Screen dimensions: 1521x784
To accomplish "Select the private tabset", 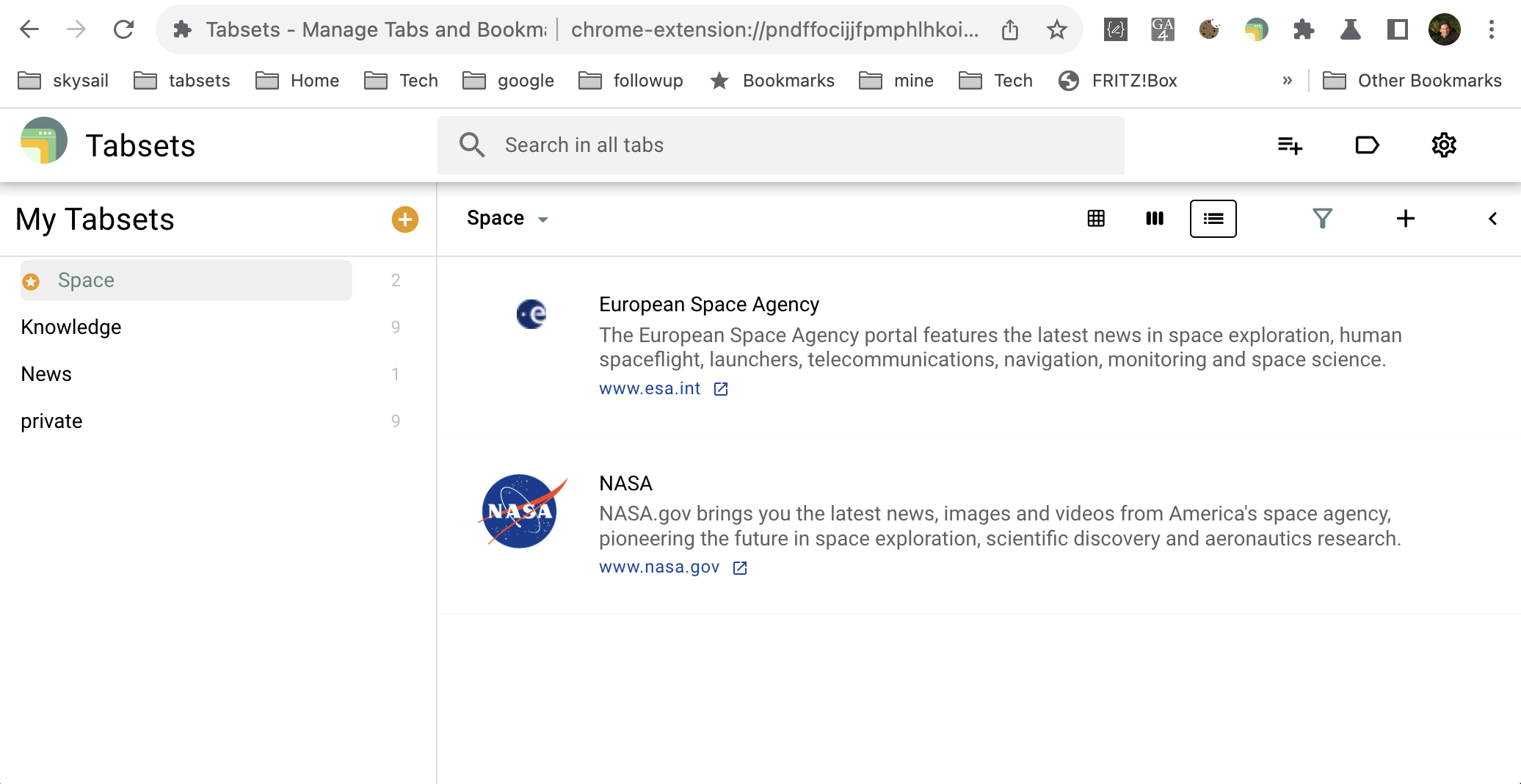I will tap(51, 421).
